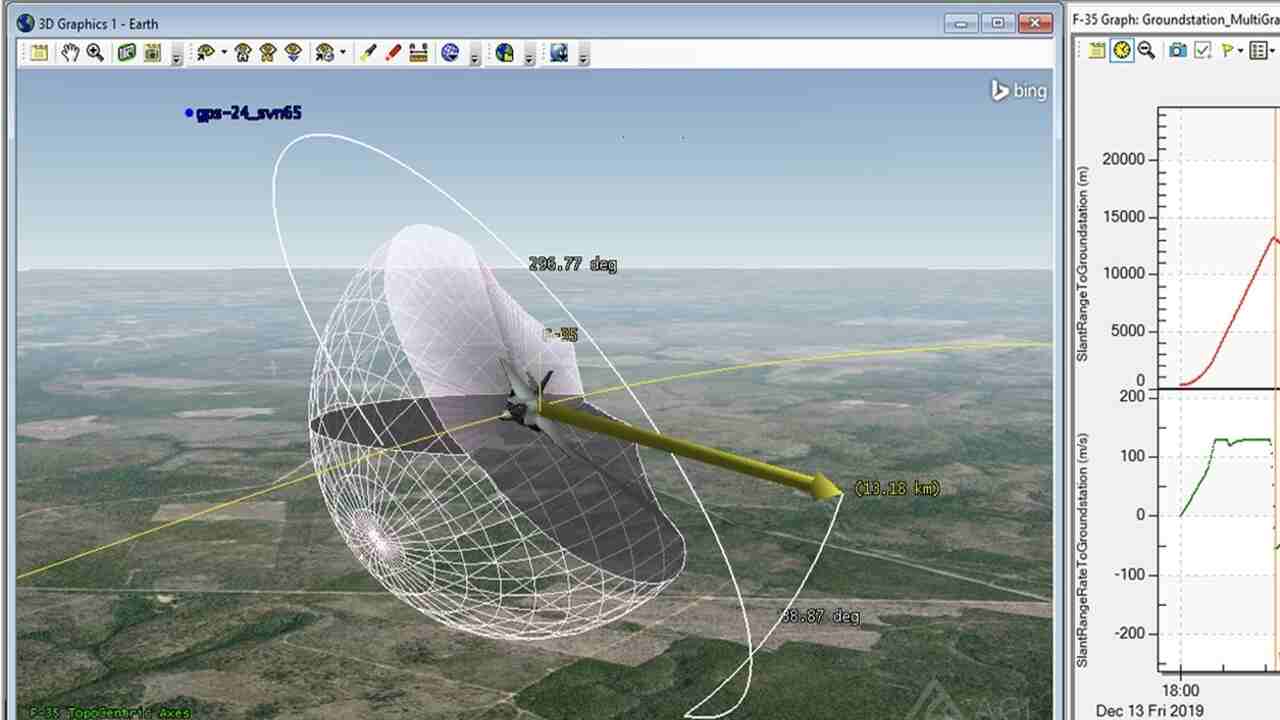The image size is (1280, 720).
Task: Click the bing logo in the 3D view
Action: click(1019, 90)
